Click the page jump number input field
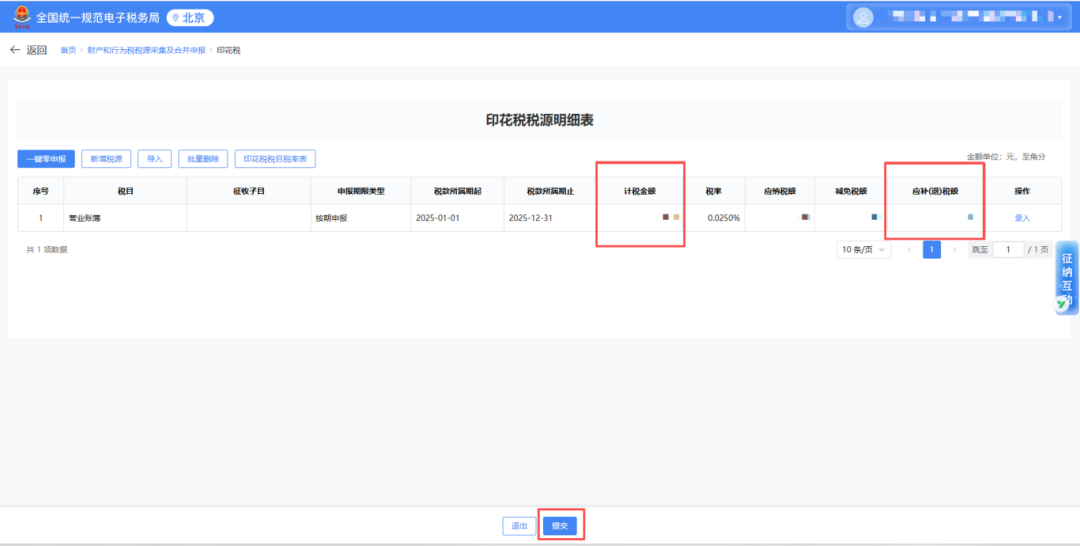This screenshot has width=1080, height=546. (x=1007, y=250)
